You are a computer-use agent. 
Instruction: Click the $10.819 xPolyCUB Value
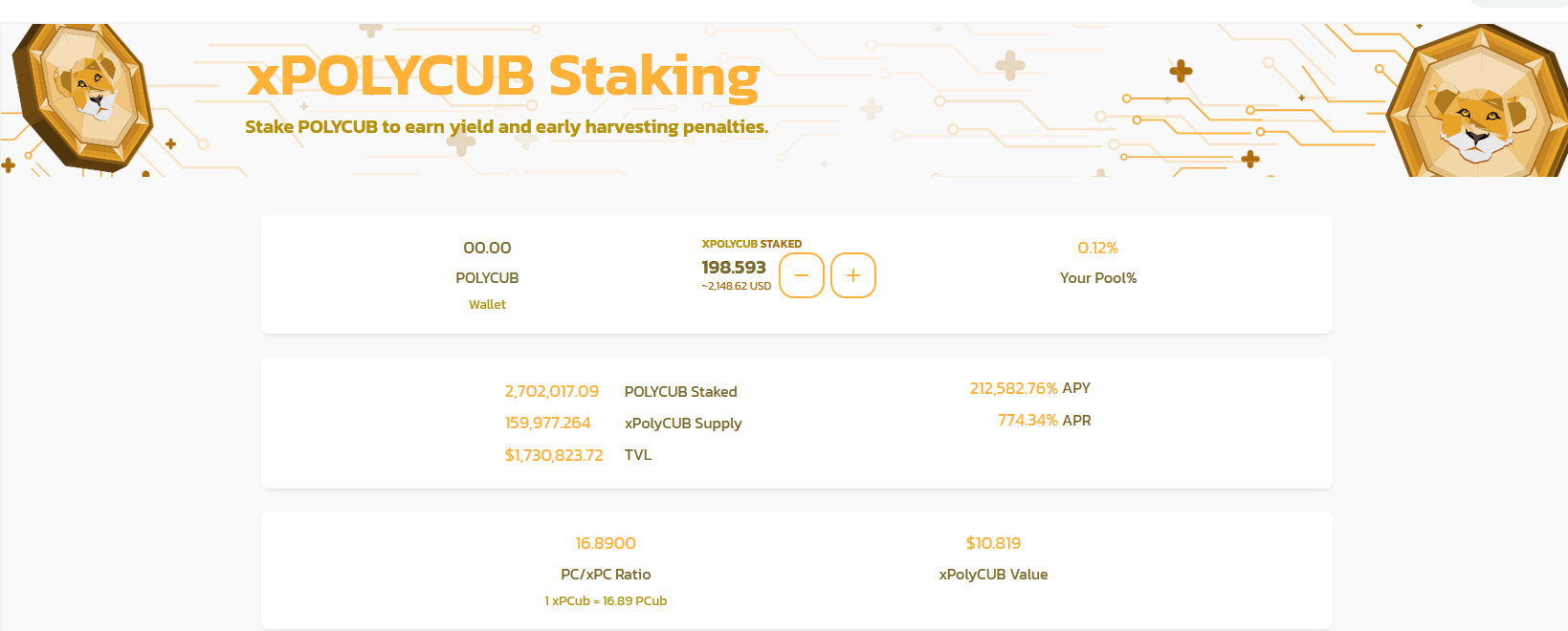993,543
